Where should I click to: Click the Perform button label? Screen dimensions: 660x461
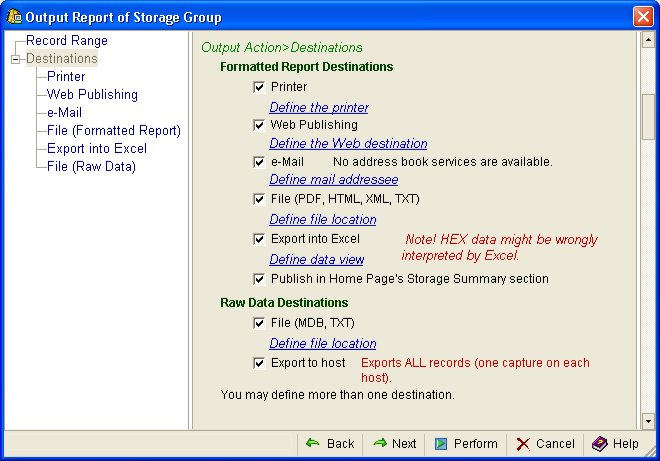tap(476, 444)
